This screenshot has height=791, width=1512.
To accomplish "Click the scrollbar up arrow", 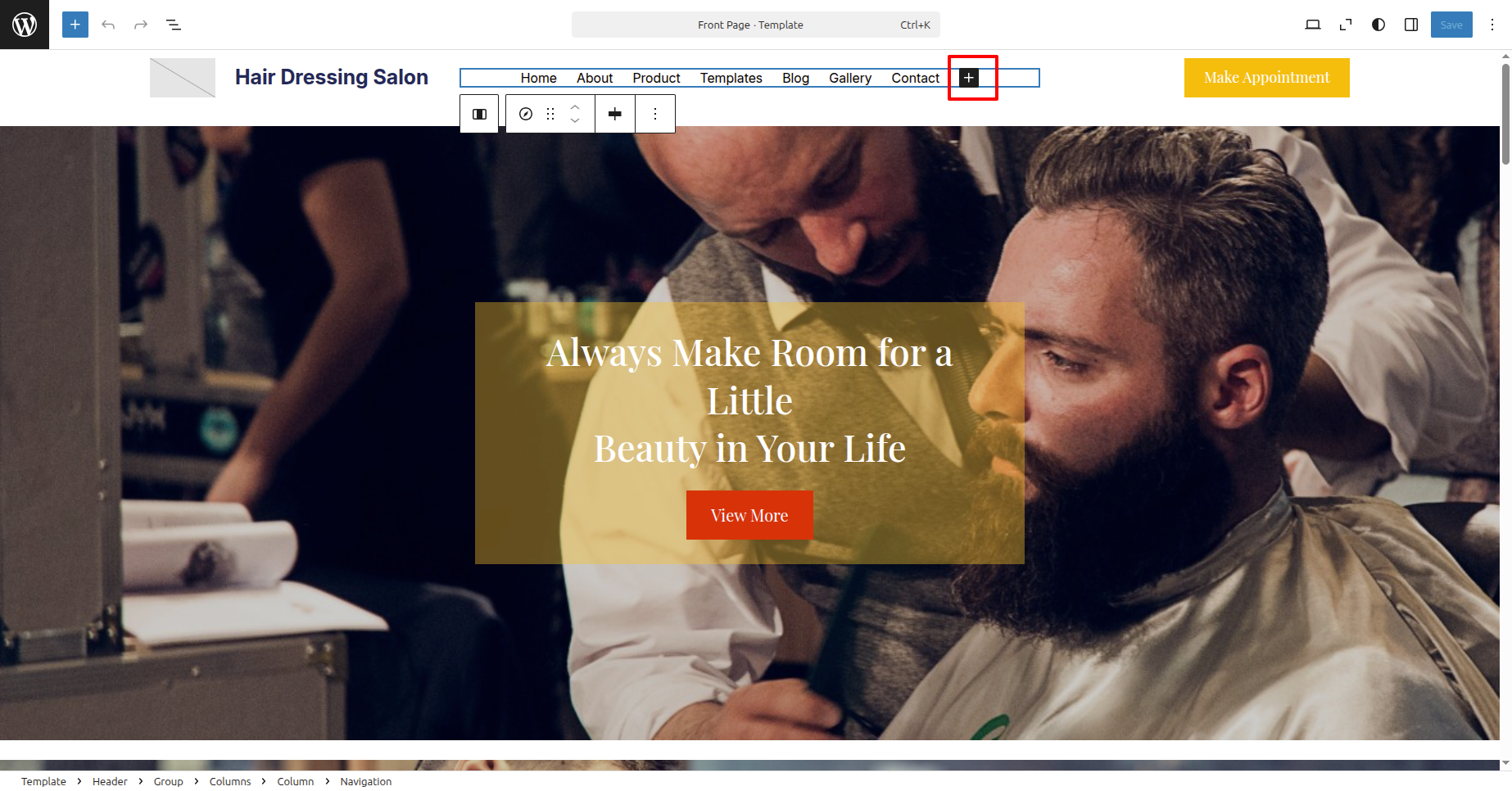I will coord(1505,56).
